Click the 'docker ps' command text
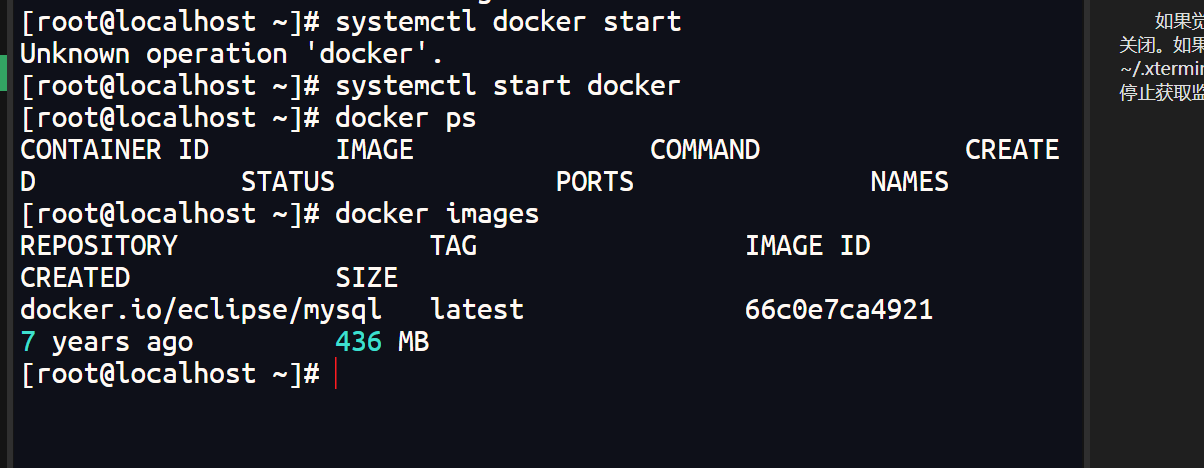This screenshot has width=1204, height=468. click(405, 118)
